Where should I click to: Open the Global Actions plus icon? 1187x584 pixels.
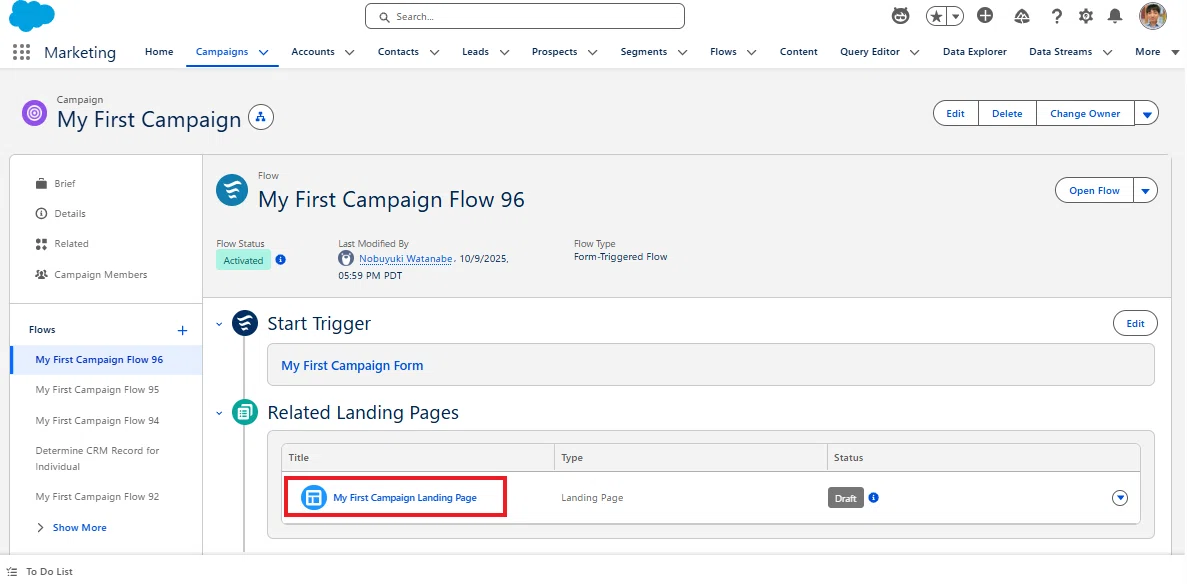[x=985, y=15]
